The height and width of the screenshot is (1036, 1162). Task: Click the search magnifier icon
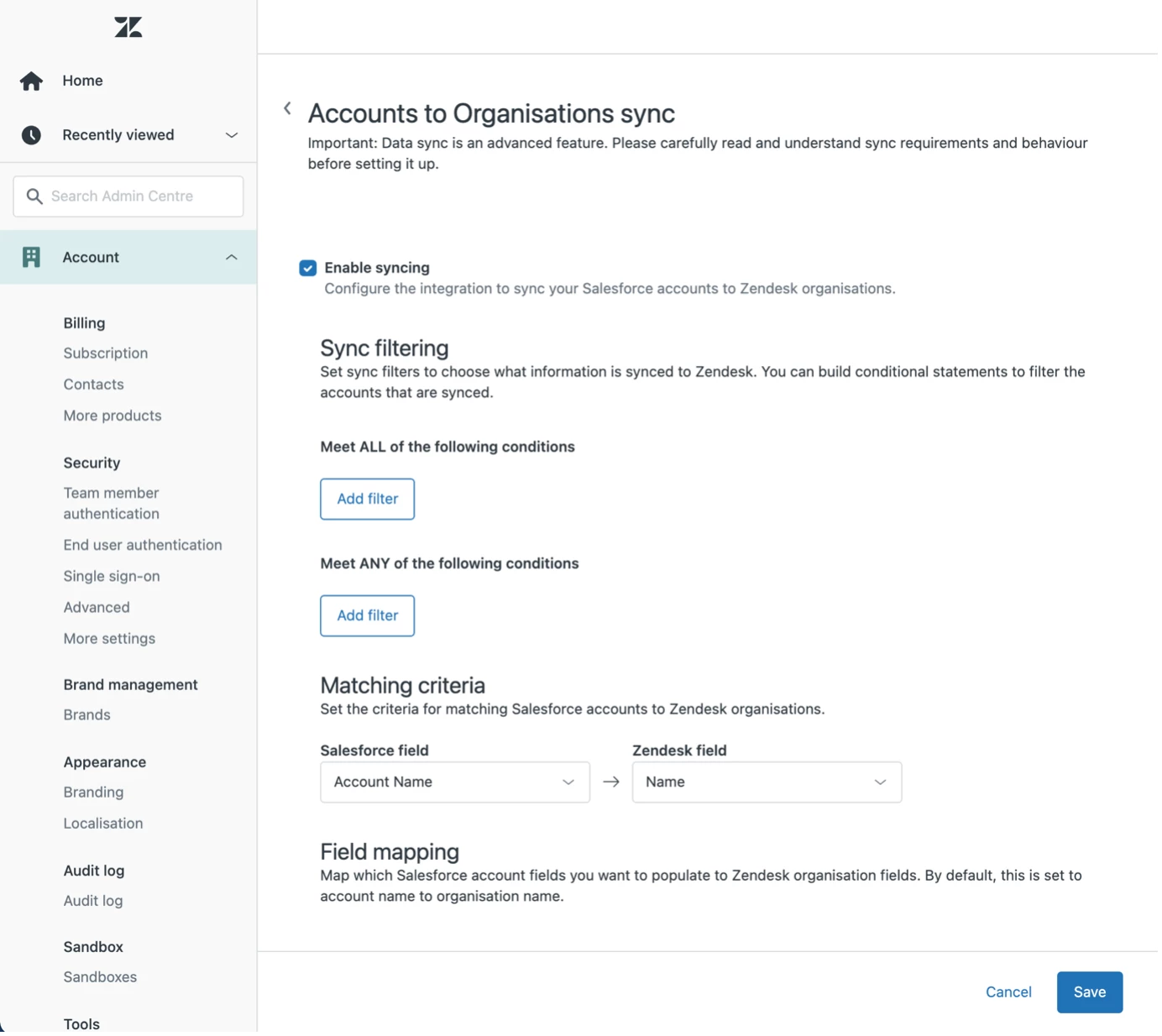coord(34,196)
